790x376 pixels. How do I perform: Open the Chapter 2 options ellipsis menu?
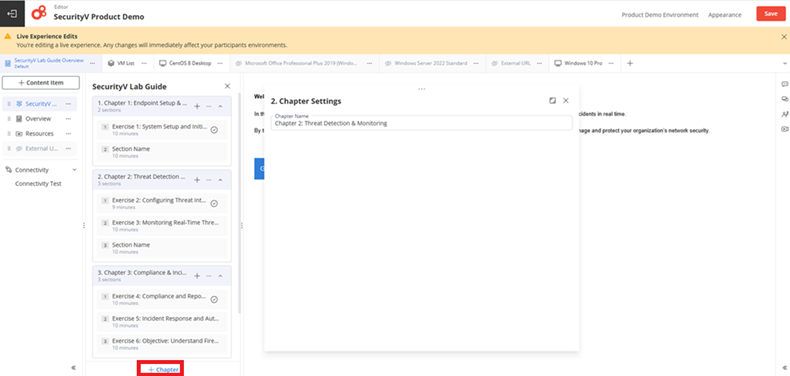209,180
